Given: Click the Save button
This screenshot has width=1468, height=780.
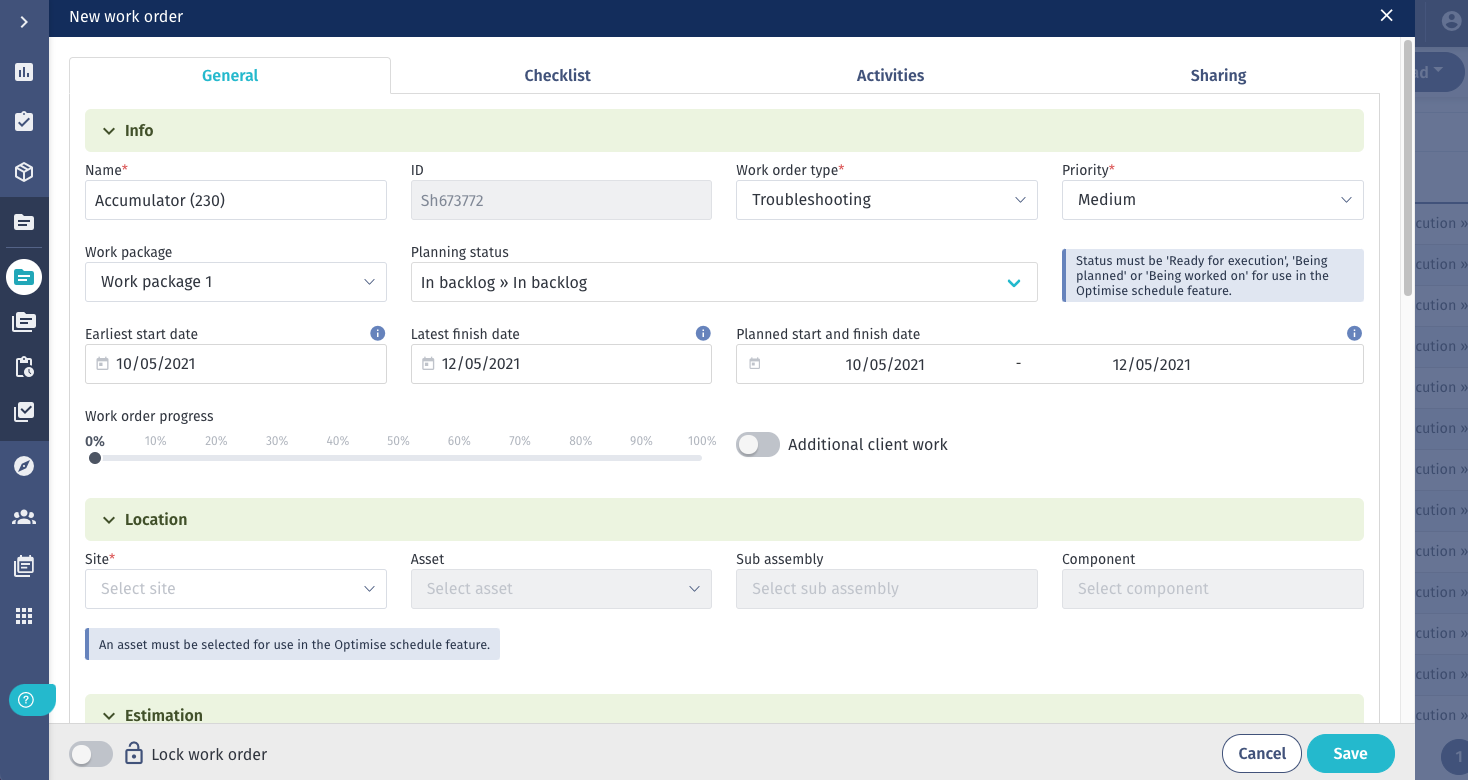Looking at the screenshot, I should pos(1350,754).
